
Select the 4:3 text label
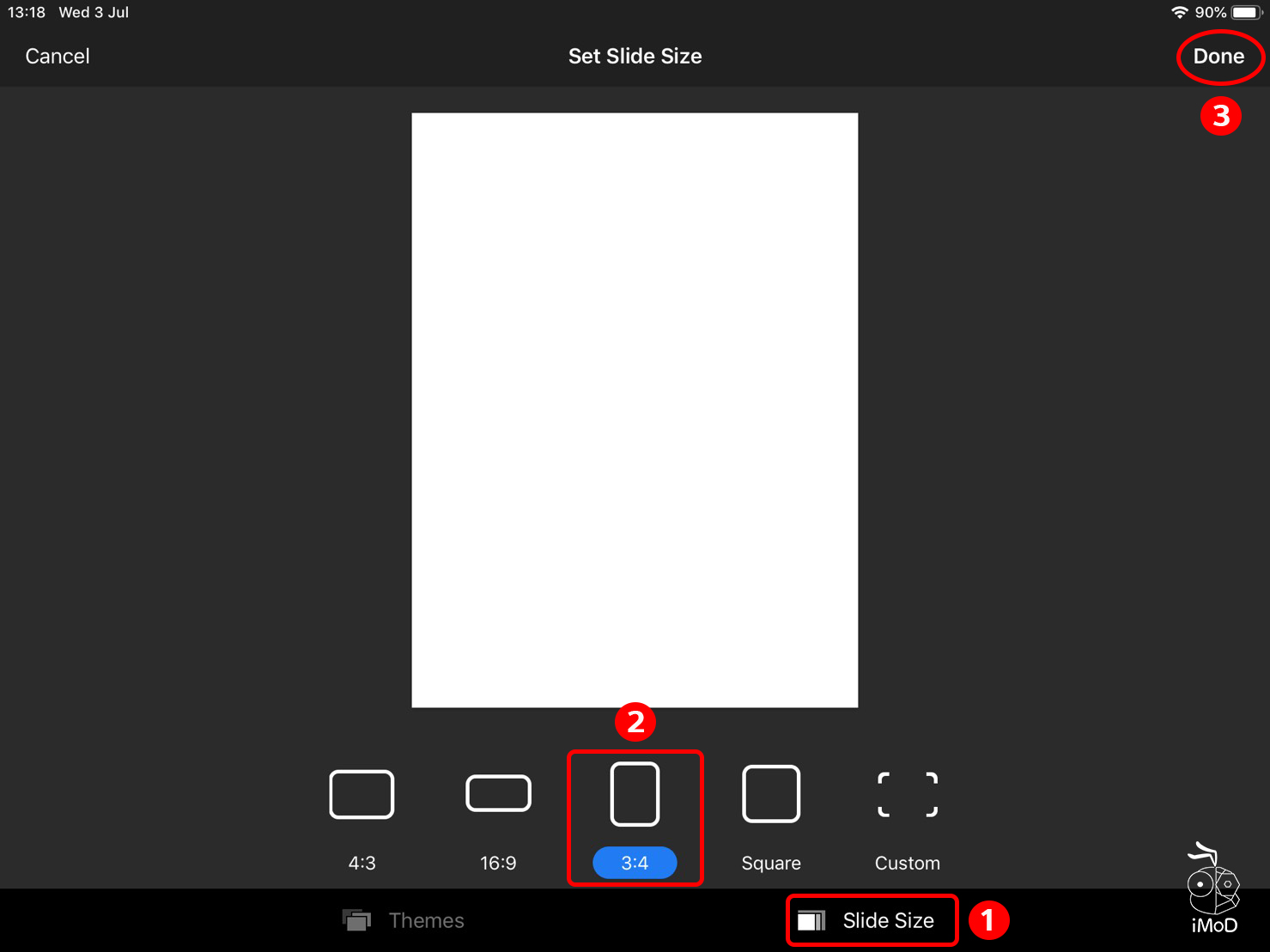coord(362,863)
